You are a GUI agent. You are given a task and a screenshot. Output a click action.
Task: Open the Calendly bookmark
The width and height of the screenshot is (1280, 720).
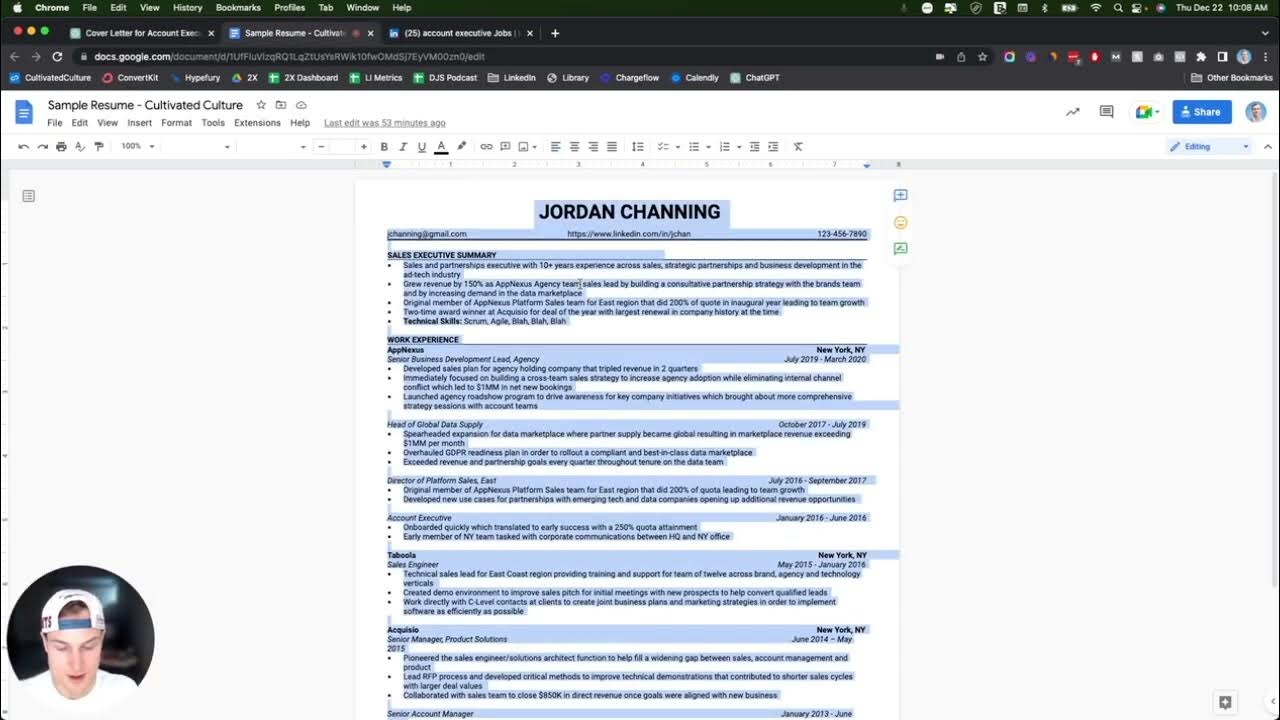pos(694,78)
